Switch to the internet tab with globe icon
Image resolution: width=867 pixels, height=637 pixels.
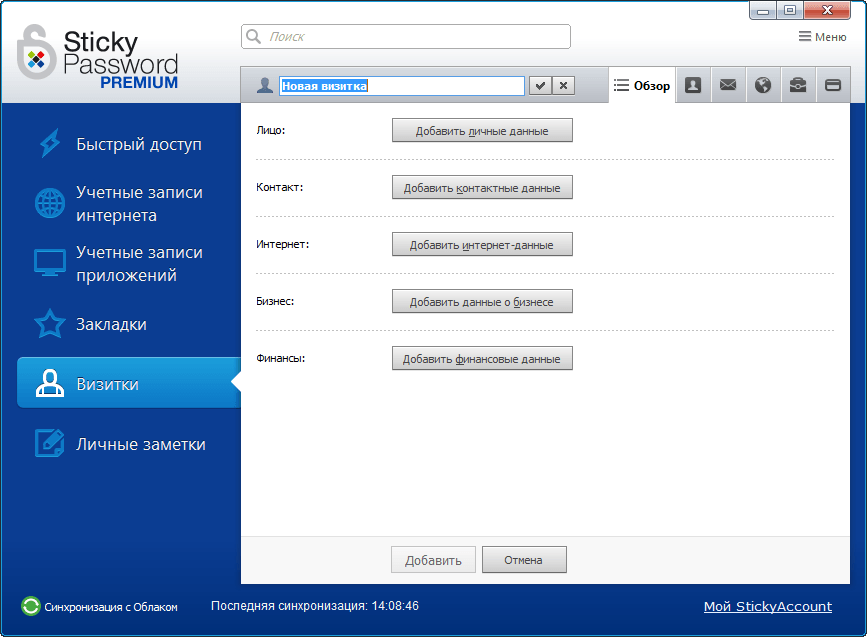click(x=762, y=85)
